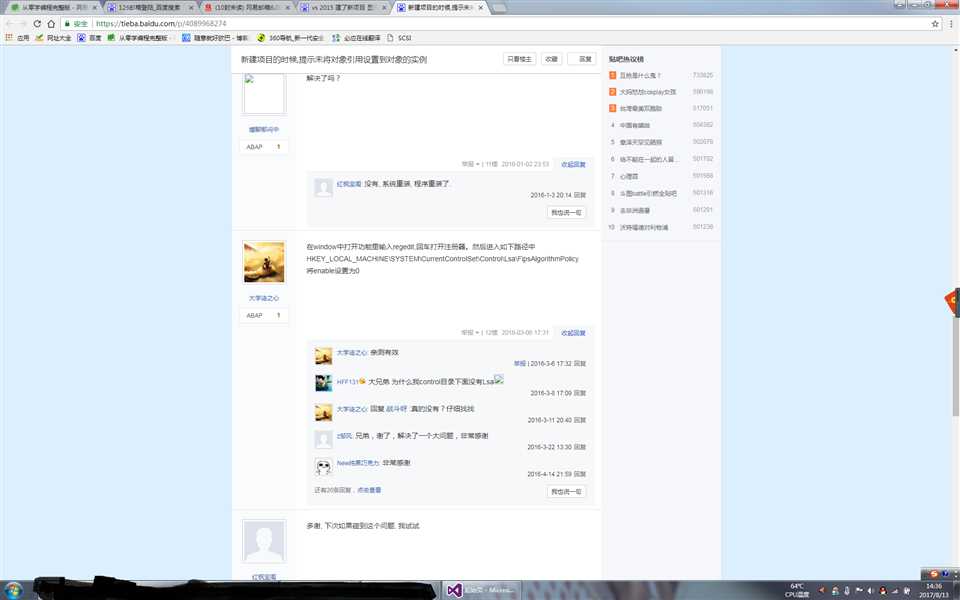
Task: Expand more replies via 点击查看
Action: (369, 490)
